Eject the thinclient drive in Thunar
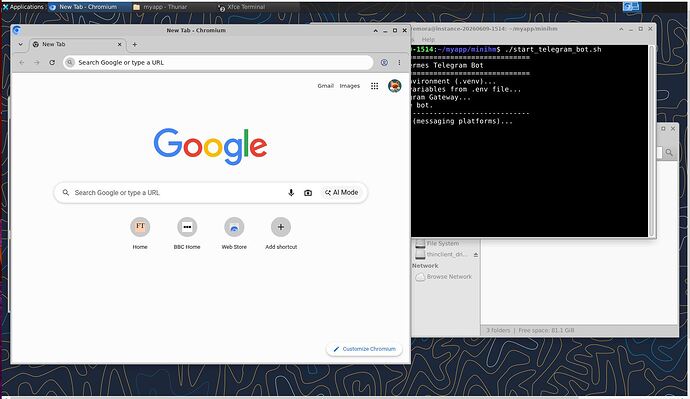 click(x=476, y=255)
